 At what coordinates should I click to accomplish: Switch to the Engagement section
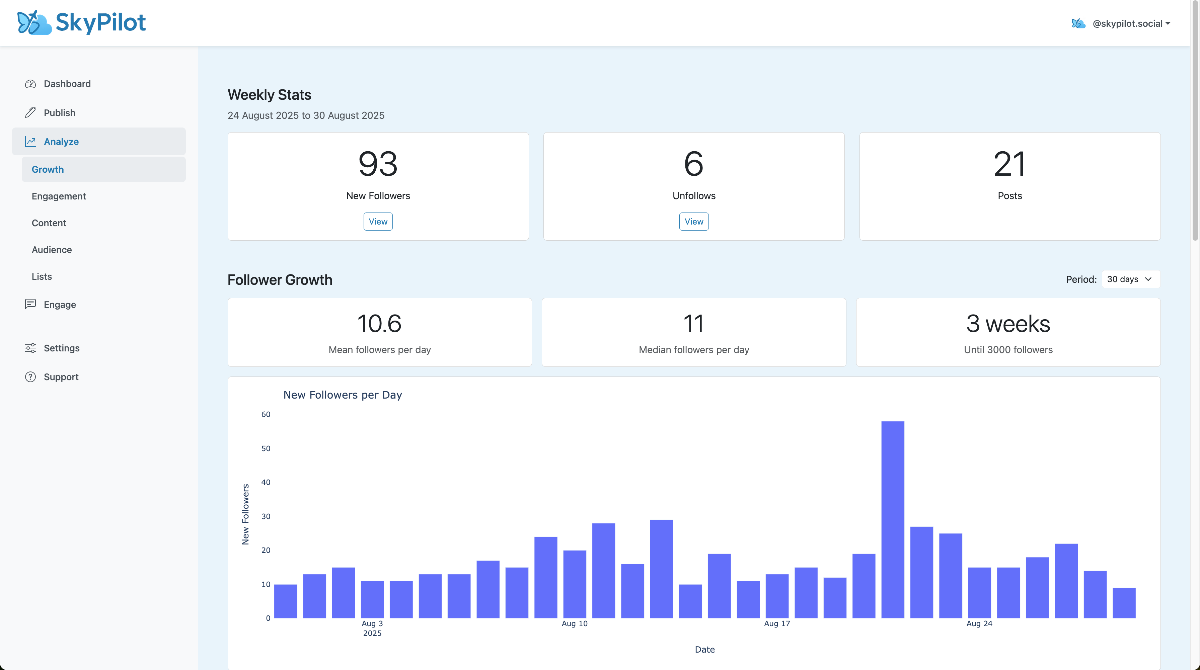click(x=60, y=196)
